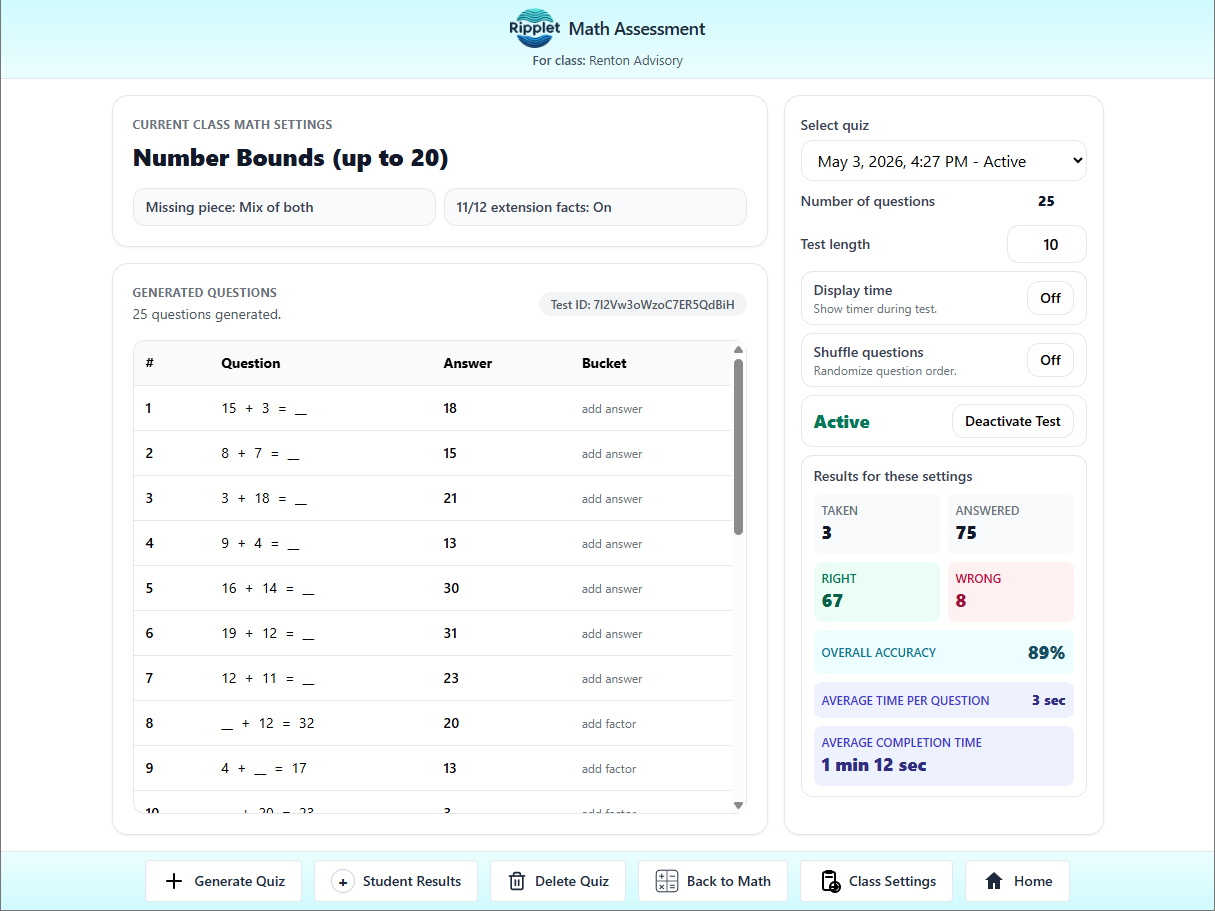Click the Test ID badge

coord(643,304)
